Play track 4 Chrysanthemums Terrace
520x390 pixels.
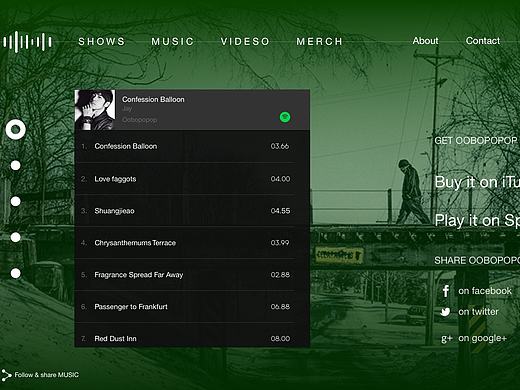185,243
